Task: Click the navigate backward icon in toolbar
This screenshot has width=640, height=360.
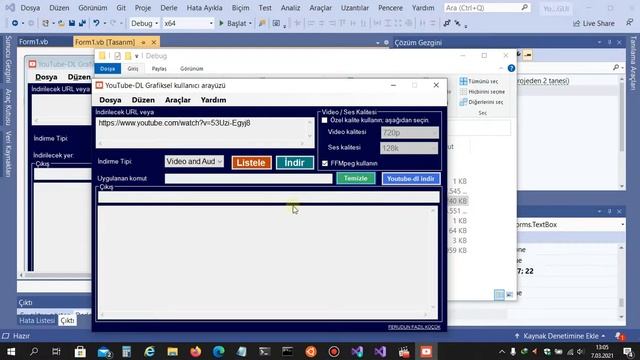Action: pyautogui.click(x=15, y=23)
